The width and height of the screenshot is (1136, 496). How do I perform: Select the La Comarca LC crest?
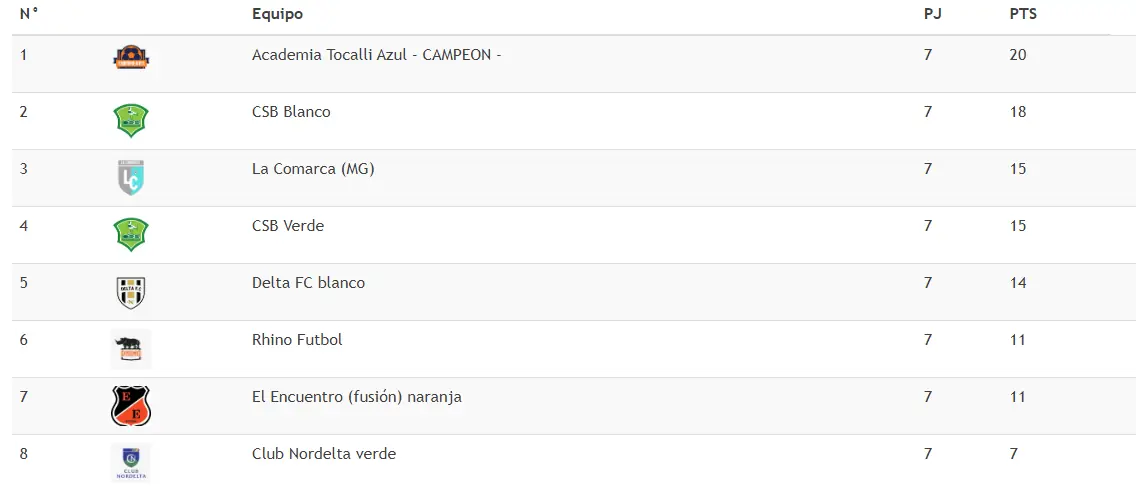click(131, 177)
